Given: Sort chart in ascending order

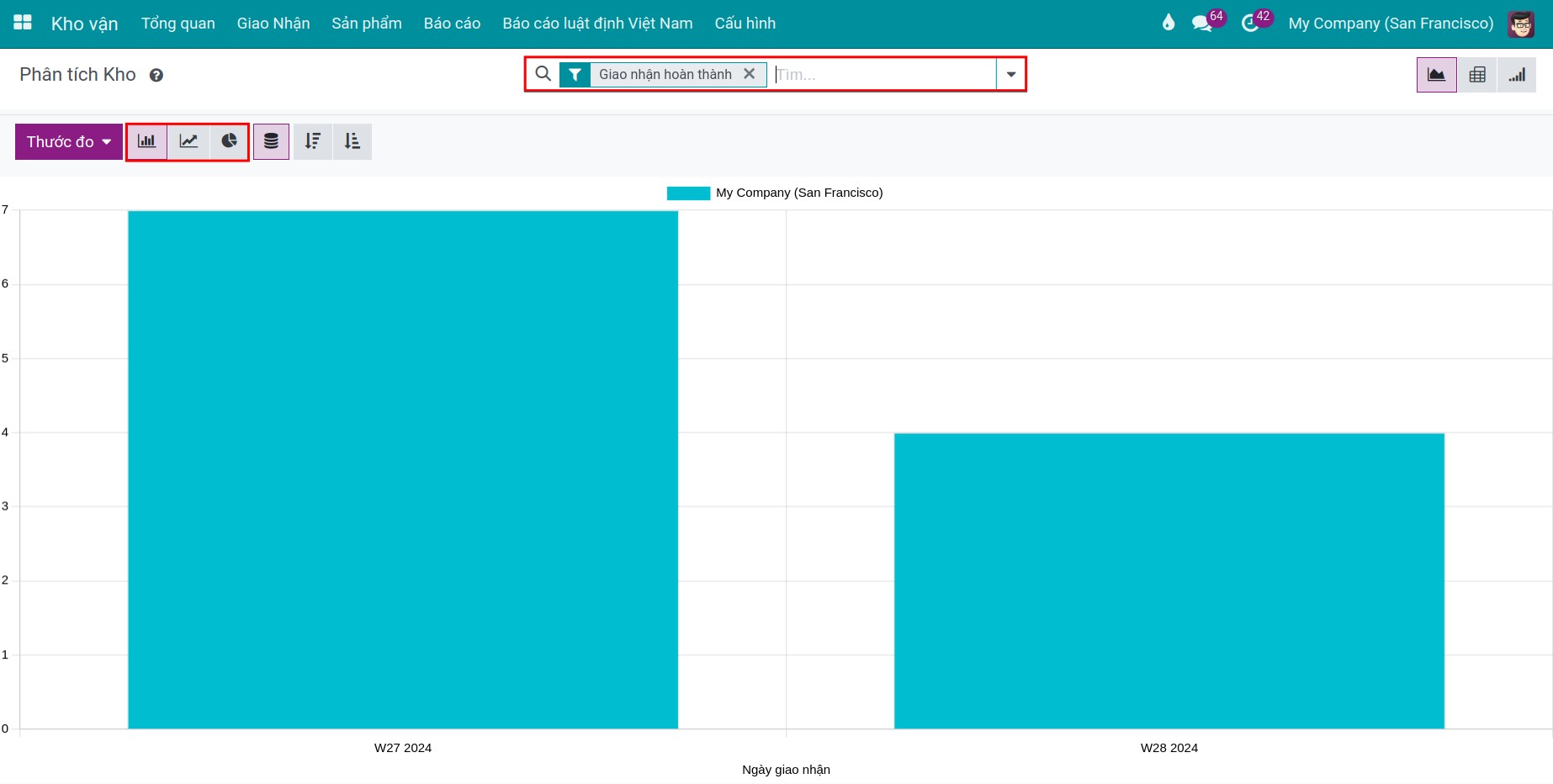Looking at the screenshot, I should [x=352, y=141].
